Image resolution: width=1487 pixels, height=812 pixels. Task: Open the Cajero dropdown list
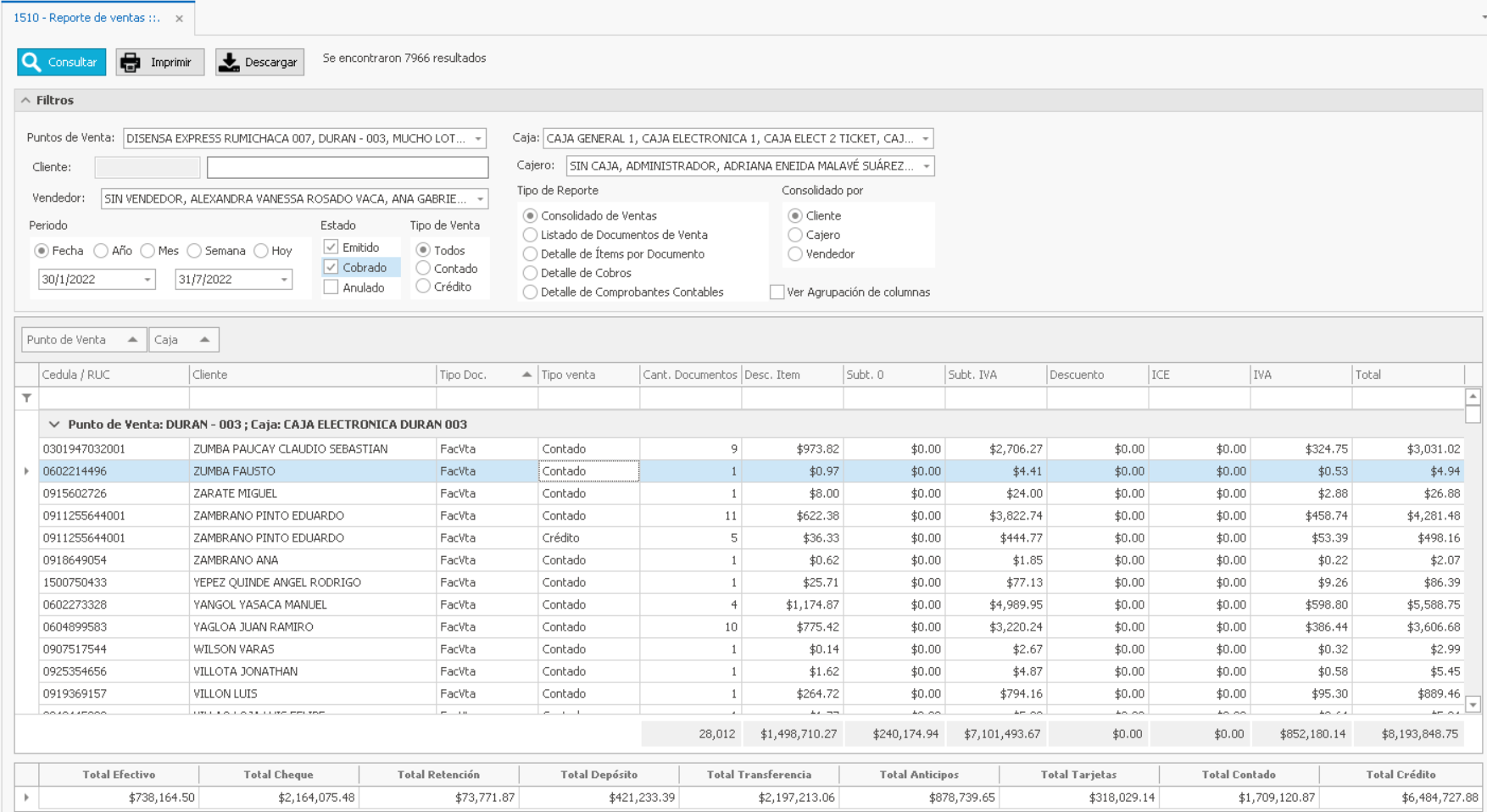click(x=926, y=166)
